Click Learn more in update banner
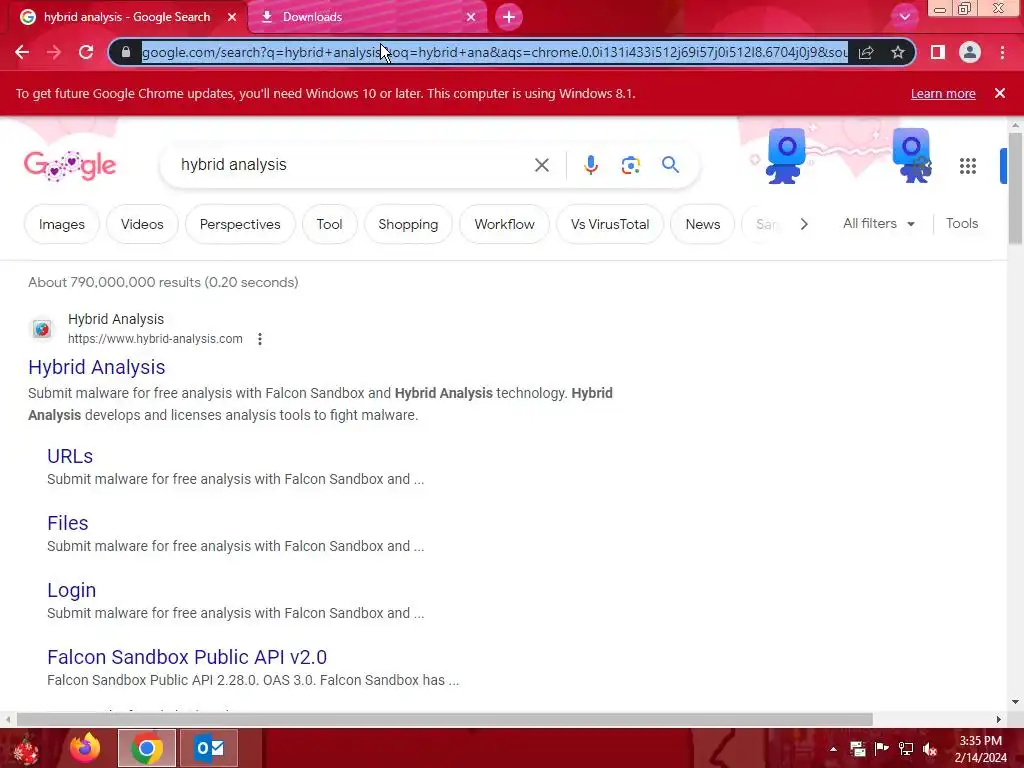Image resolution: width=1024 pixels, height=768 pixels. coord(943,93)
